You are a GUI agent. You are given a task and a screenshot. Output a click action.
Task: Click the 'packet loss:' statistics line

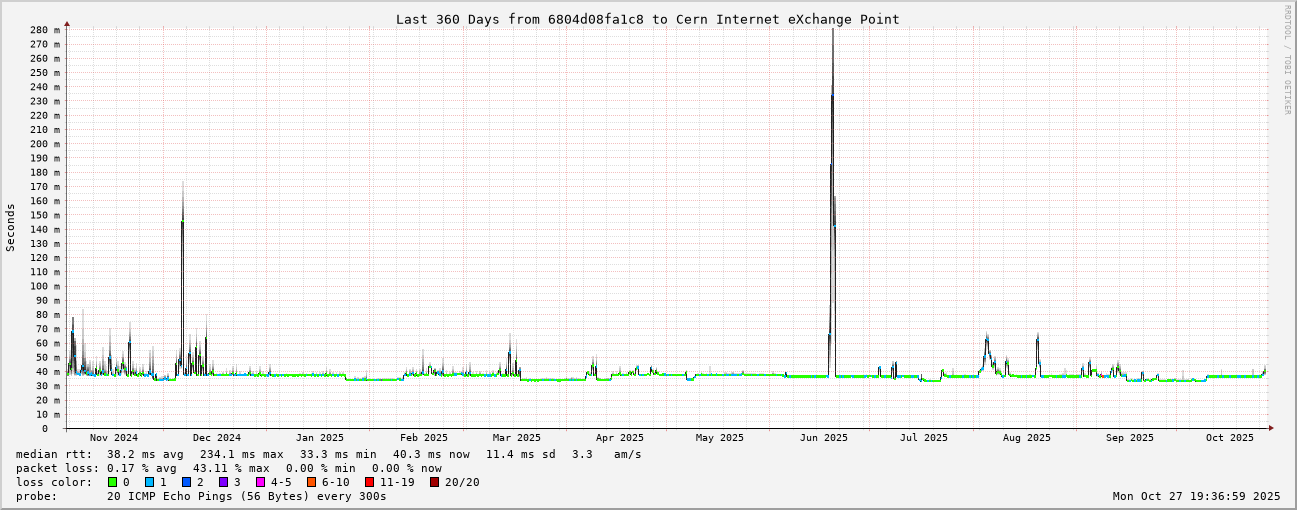[229, 468]
